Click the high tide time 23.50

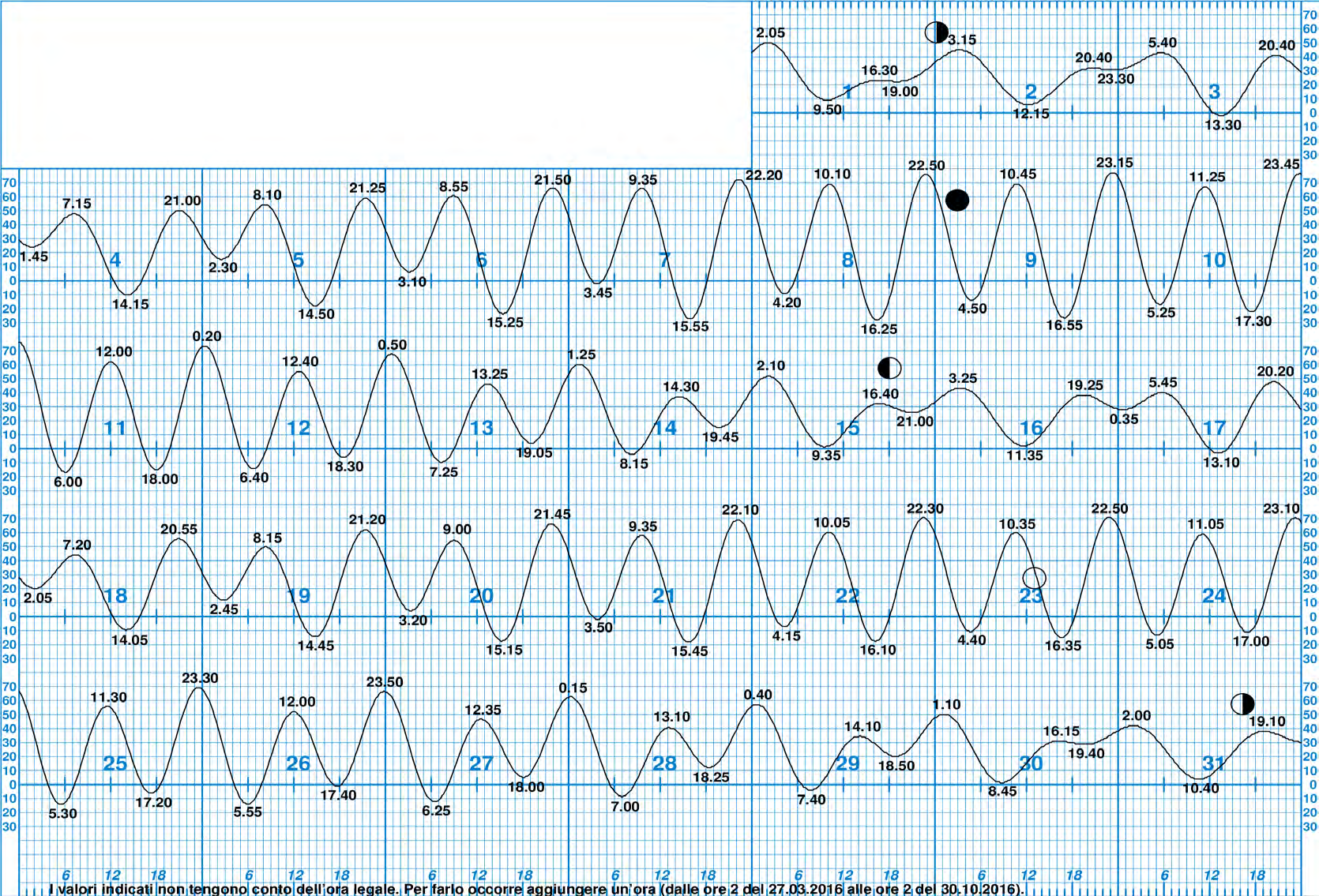tap(385, 682)
